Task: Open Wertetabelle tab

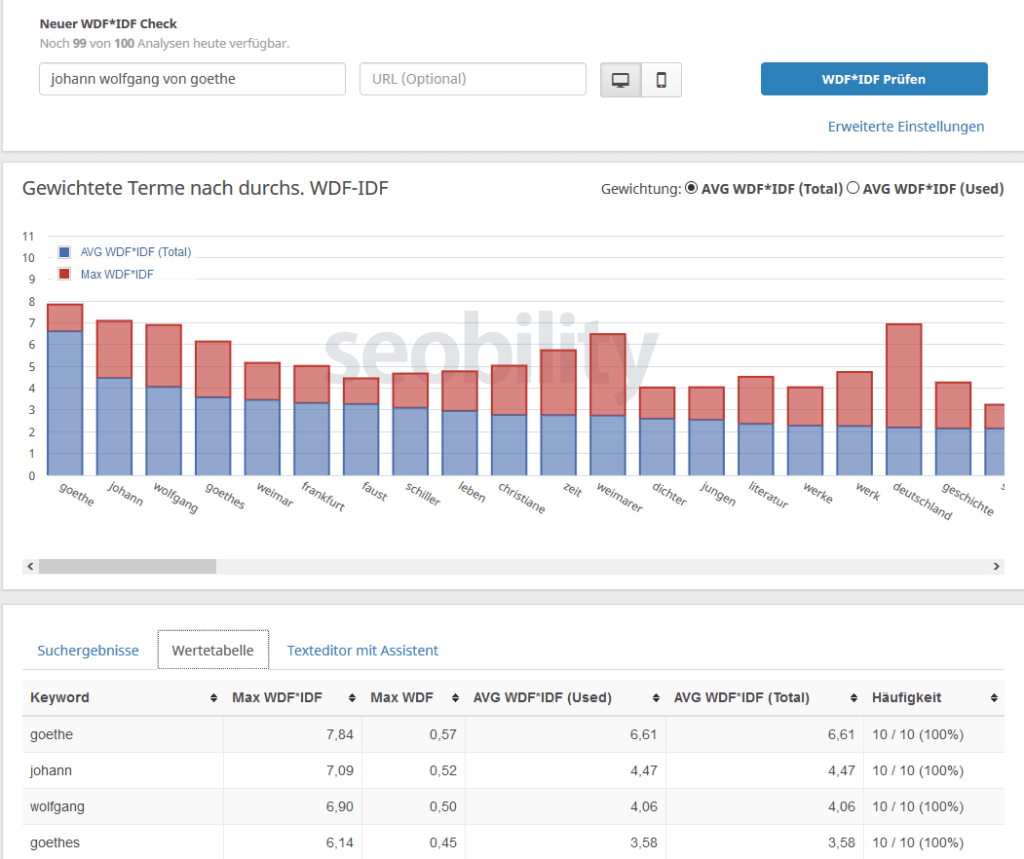Action: click(213, 650)
